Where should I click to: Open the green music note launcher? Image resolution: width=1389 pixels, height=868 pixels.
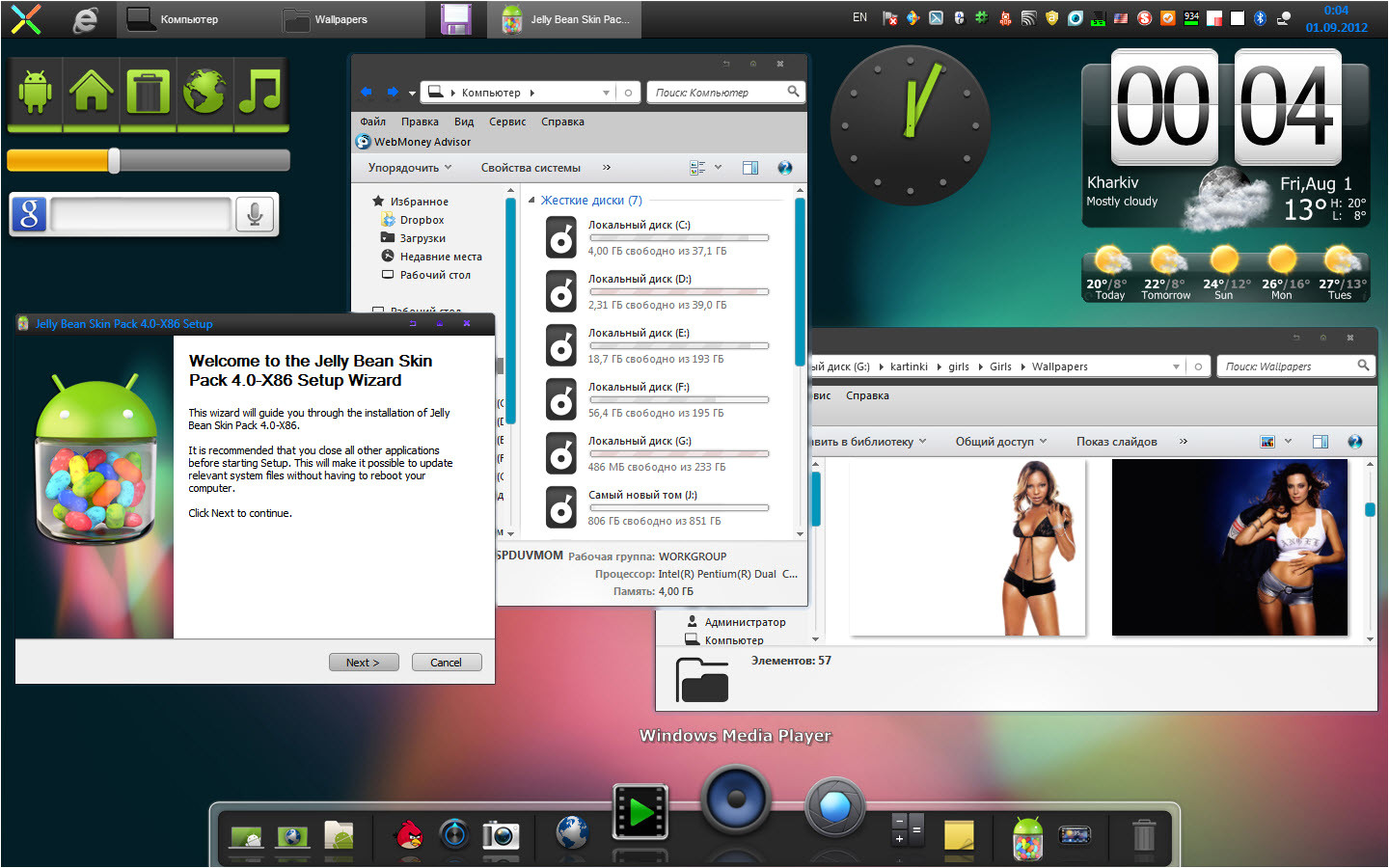tap(260, 93)
